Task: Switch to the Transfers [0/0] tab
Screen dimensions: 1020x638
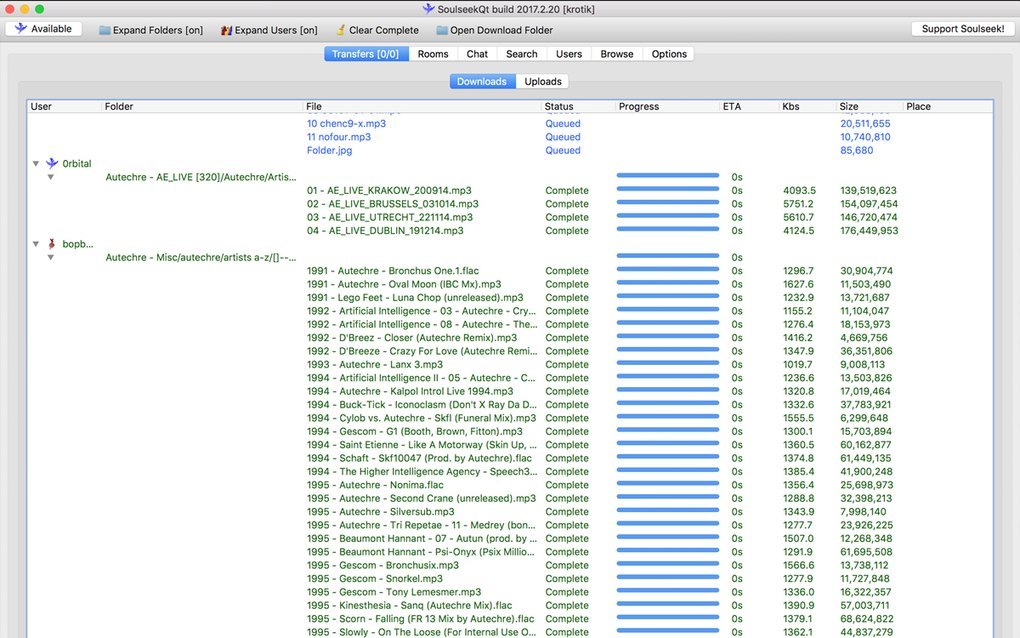Action: coord(366,54)
